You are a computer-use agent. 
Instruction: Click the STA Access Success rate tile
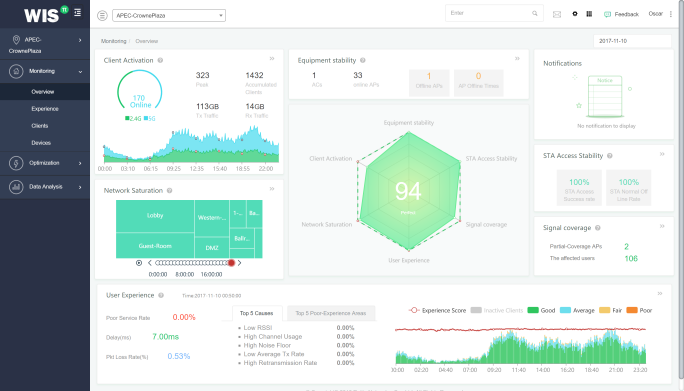[x=579, y=188]
